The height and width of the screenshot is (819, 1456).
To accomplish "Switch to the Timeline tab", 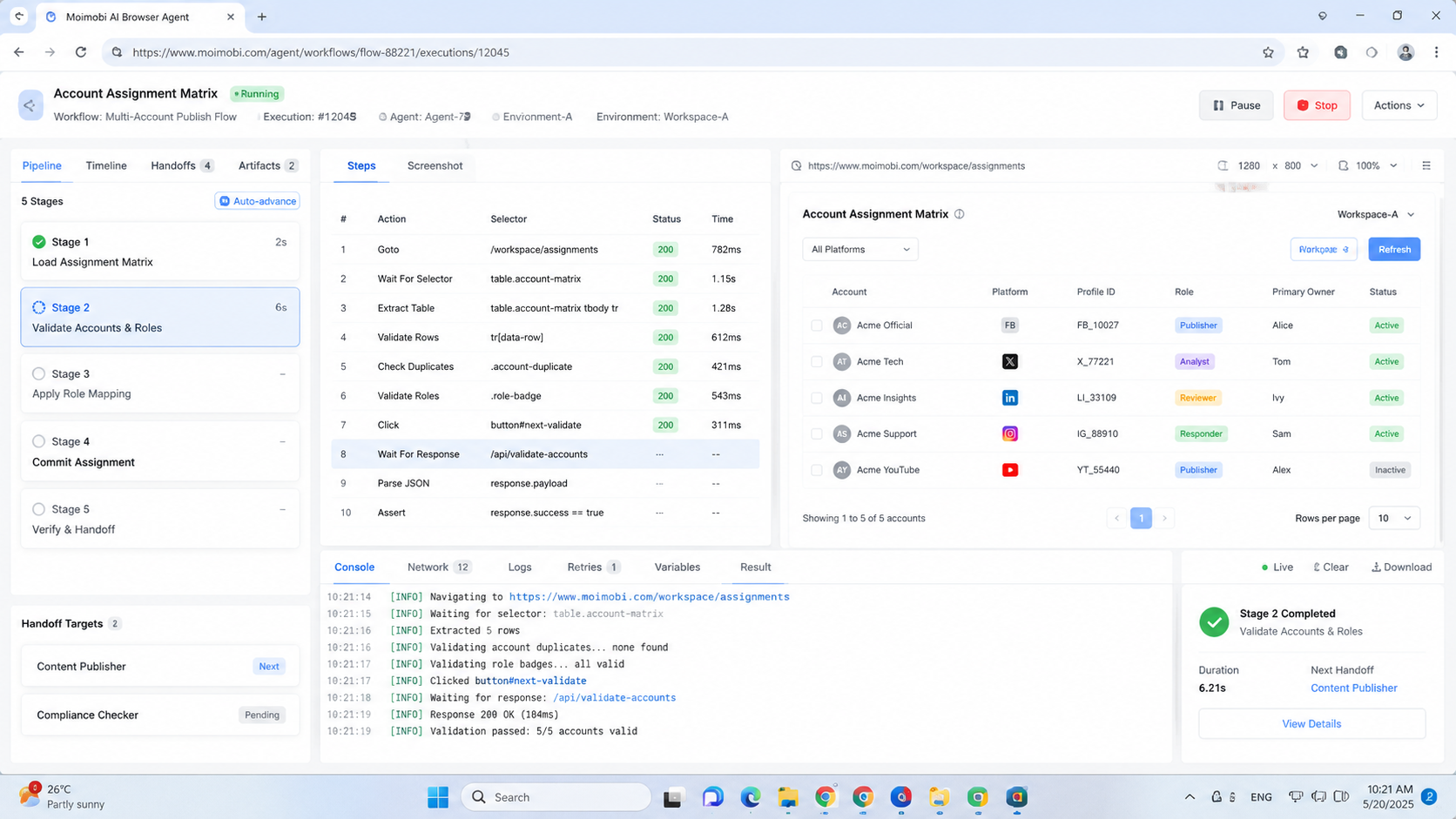I will pos(106,165).
